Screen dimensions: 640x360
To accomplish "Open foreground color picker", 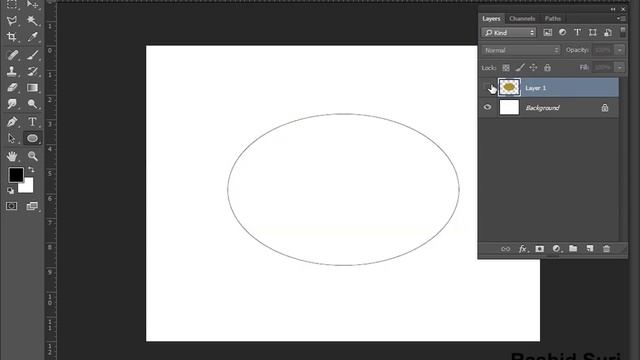I will [16, 175].
